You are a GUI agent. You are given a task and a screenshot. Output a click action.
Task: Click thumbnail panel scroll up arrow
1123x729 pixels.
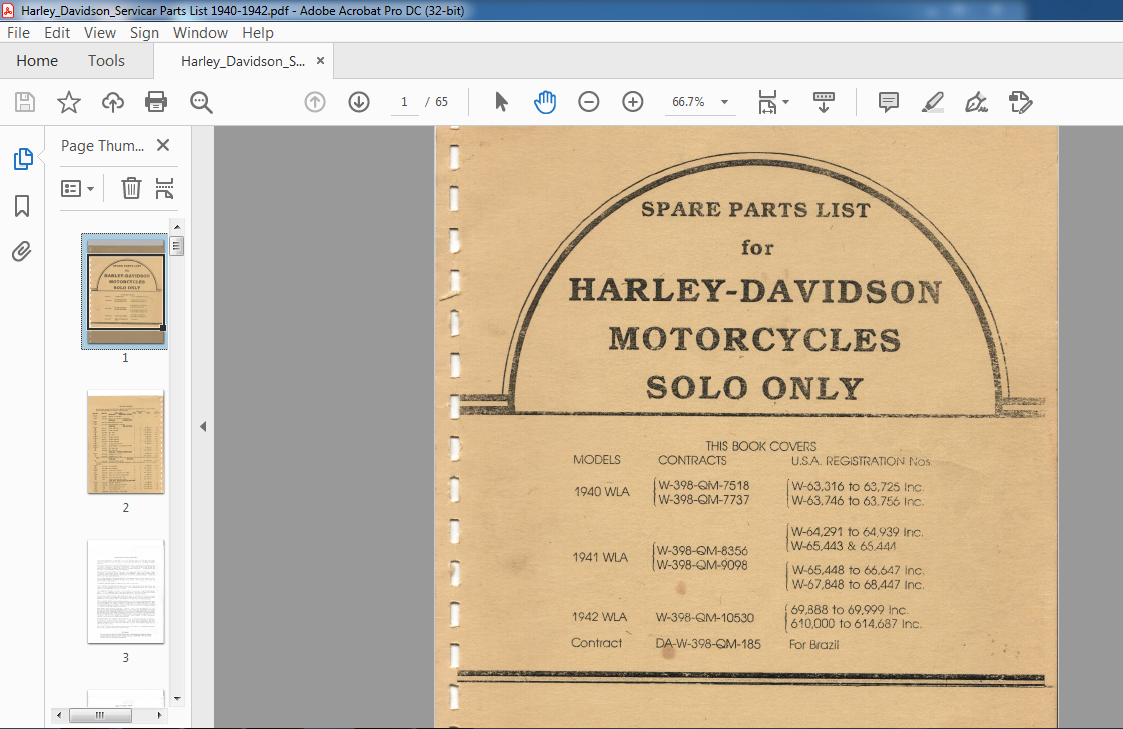pos(177,227)
